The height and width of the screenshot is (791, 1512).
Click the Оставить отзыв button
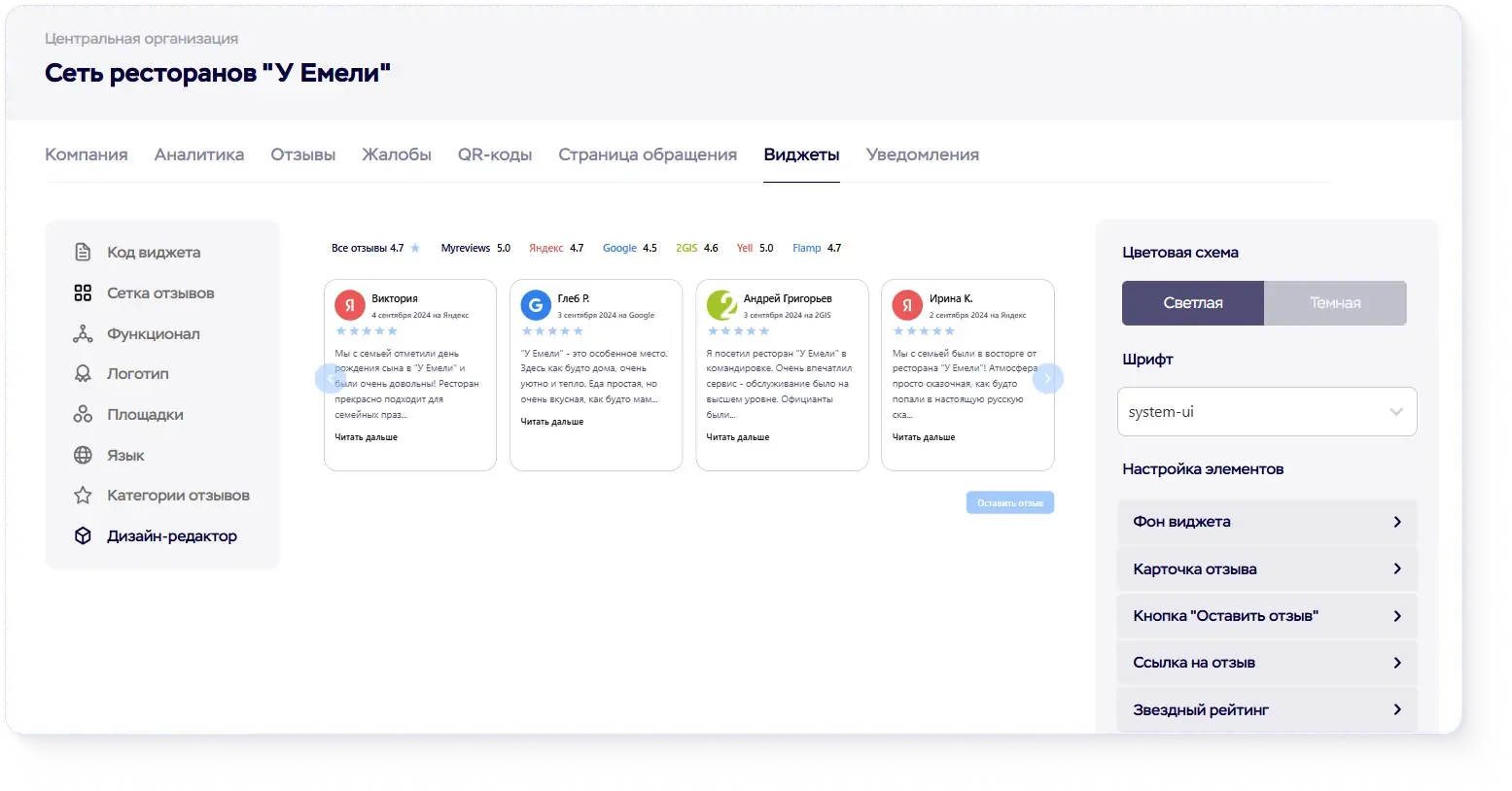point(1010,502)
